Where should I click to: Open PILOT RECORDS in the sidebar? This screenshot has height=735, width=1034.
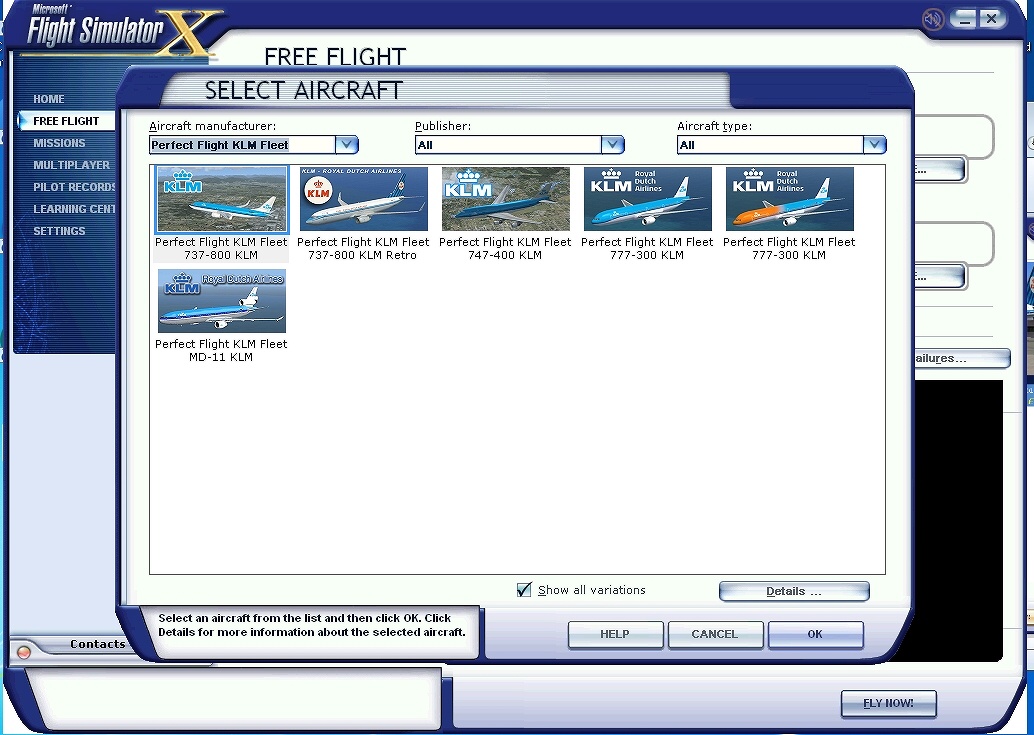coord(74,187)
